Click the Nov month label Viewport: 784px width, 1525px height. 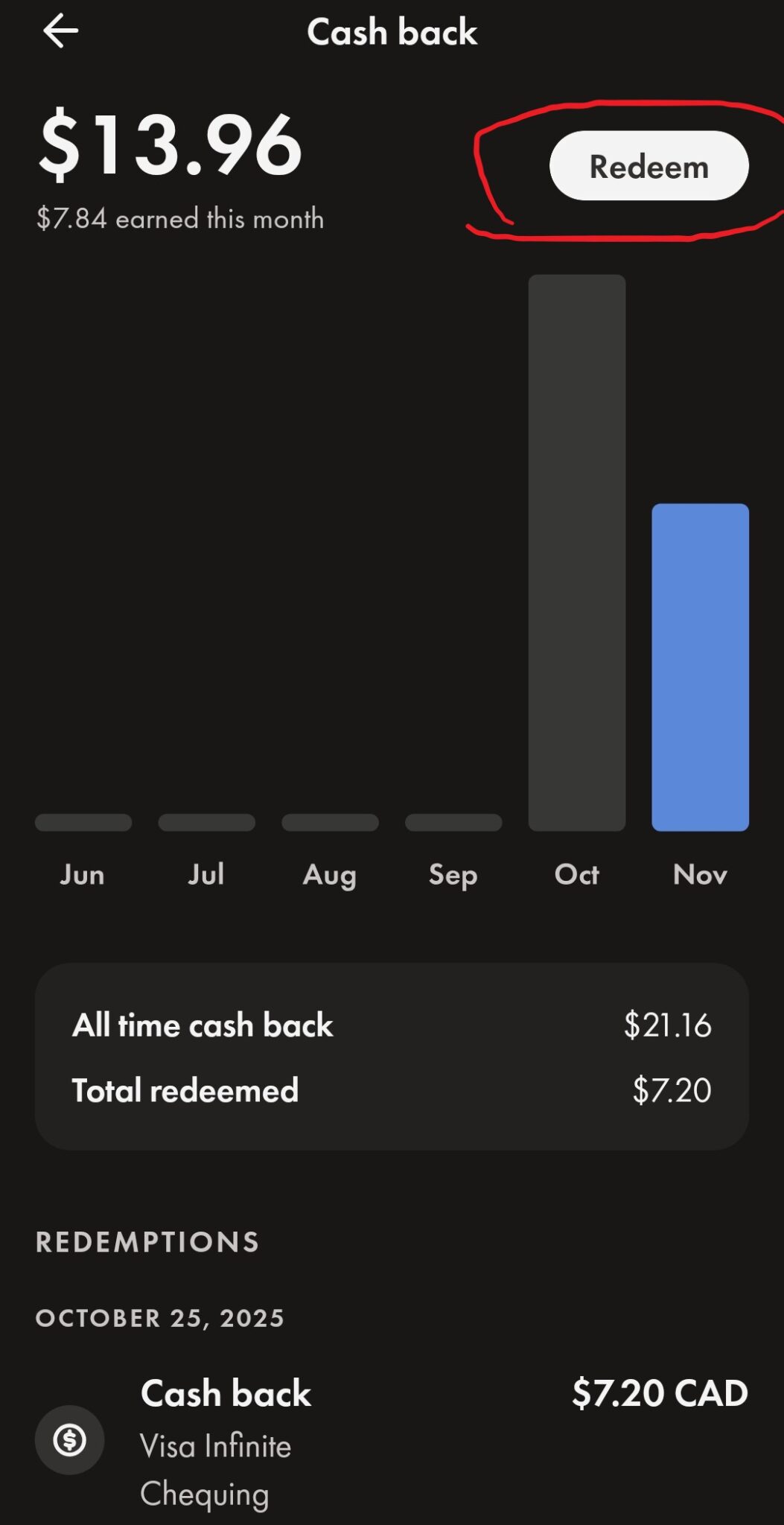700,874
